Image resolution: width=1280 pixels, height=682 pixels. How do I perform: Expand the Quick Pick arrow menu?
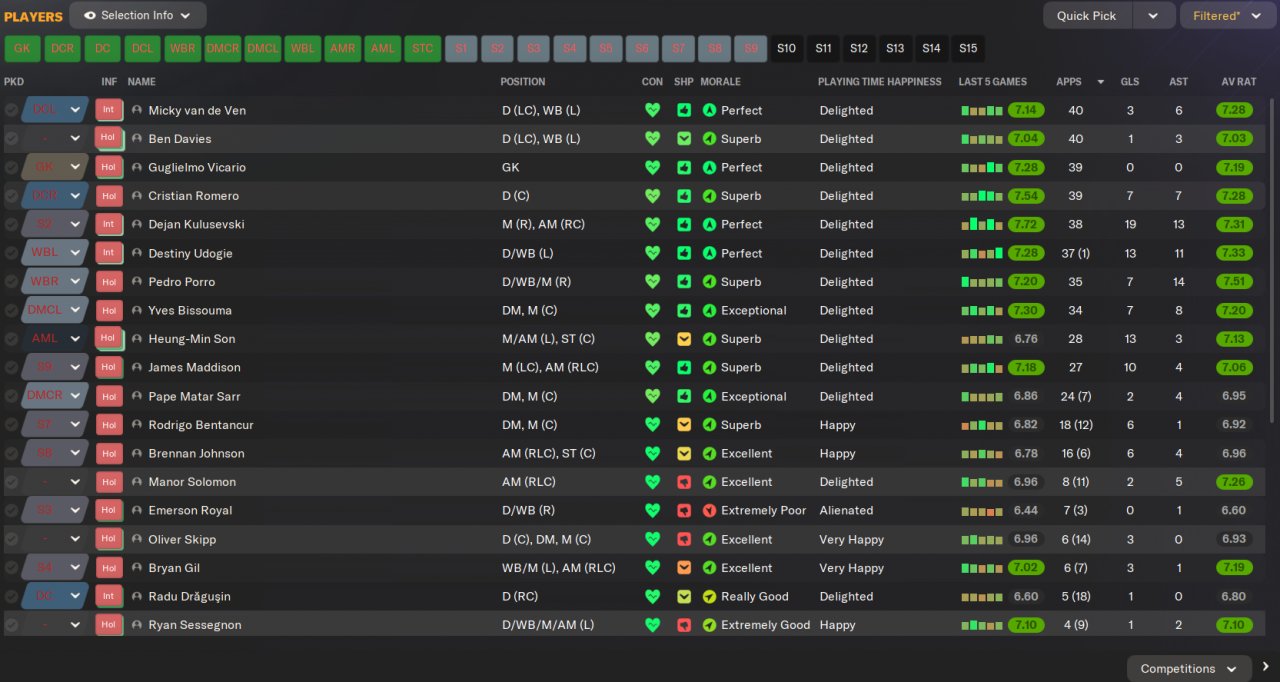(1153, 15)
